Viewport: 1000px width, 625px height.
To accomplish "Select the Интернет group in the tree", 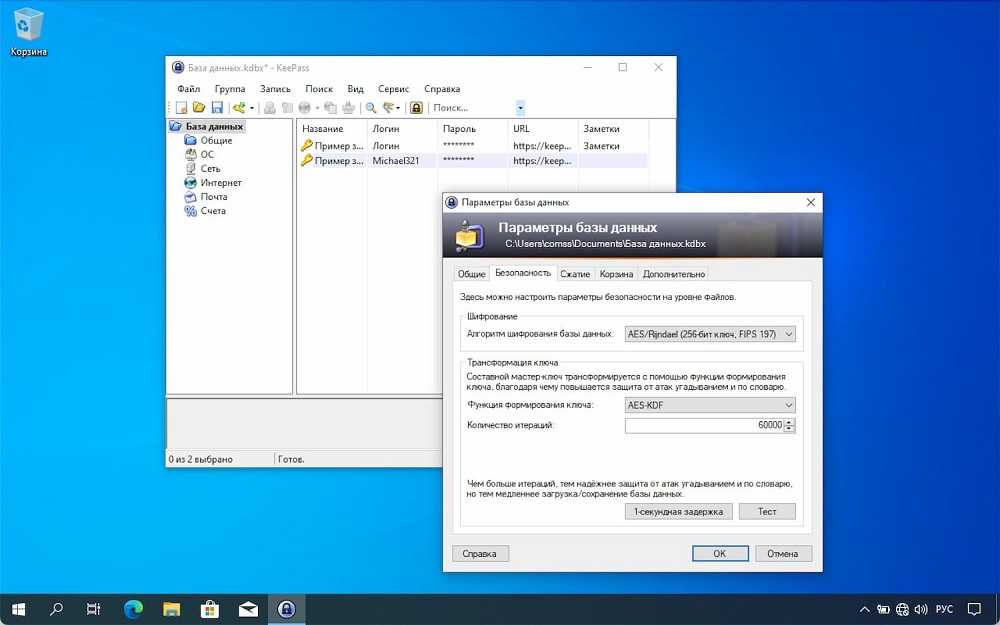I will [x=220, y=183].
